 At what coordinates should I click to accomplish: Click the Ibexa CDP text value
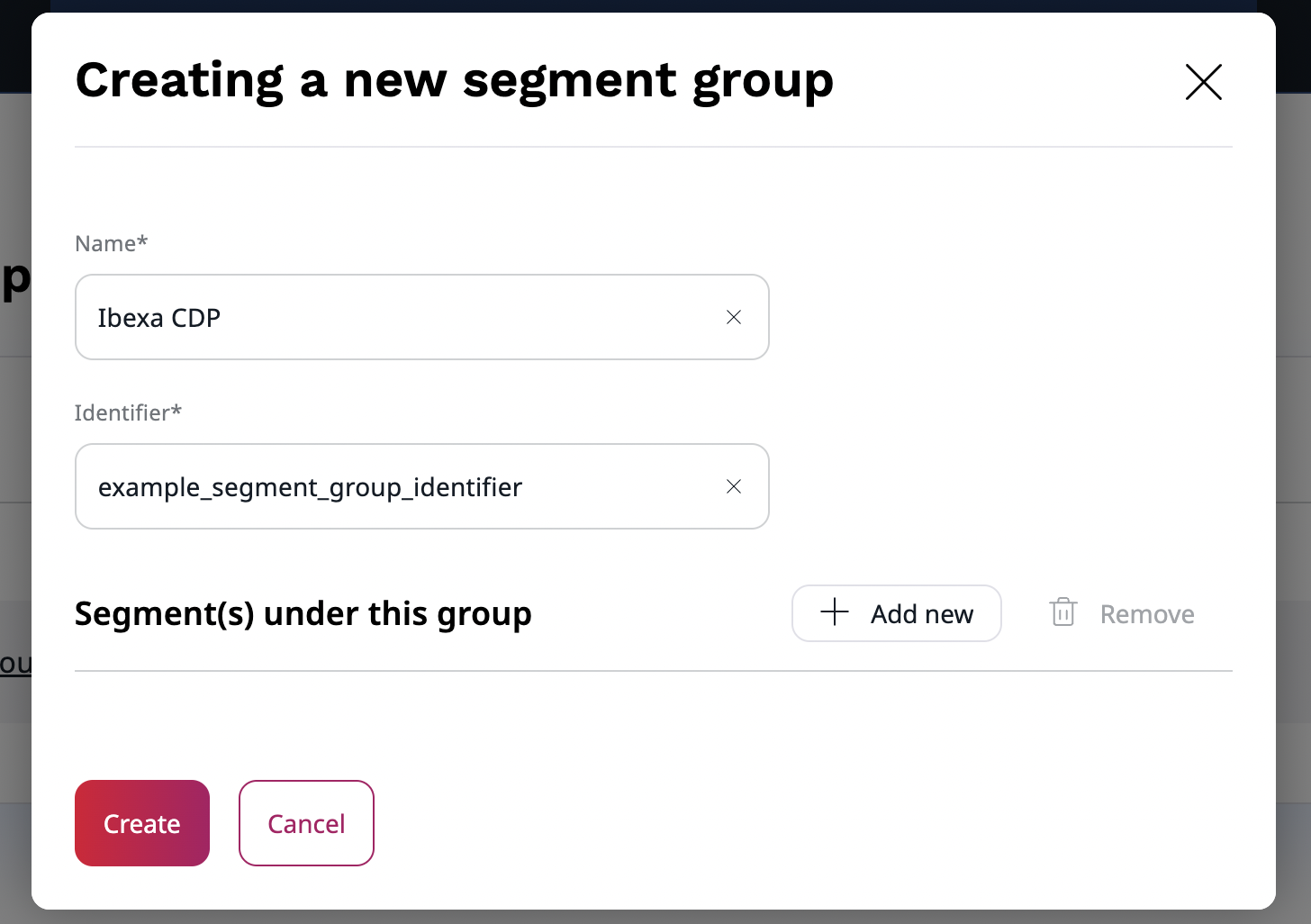point(159,317)
